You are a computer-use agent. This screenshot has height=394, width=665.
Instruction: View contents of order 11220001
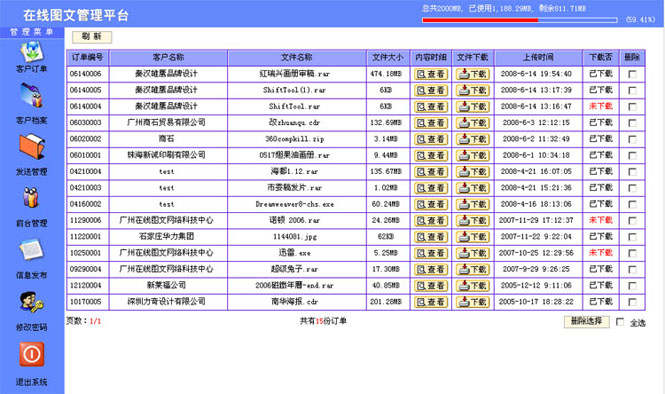point(431,237)
